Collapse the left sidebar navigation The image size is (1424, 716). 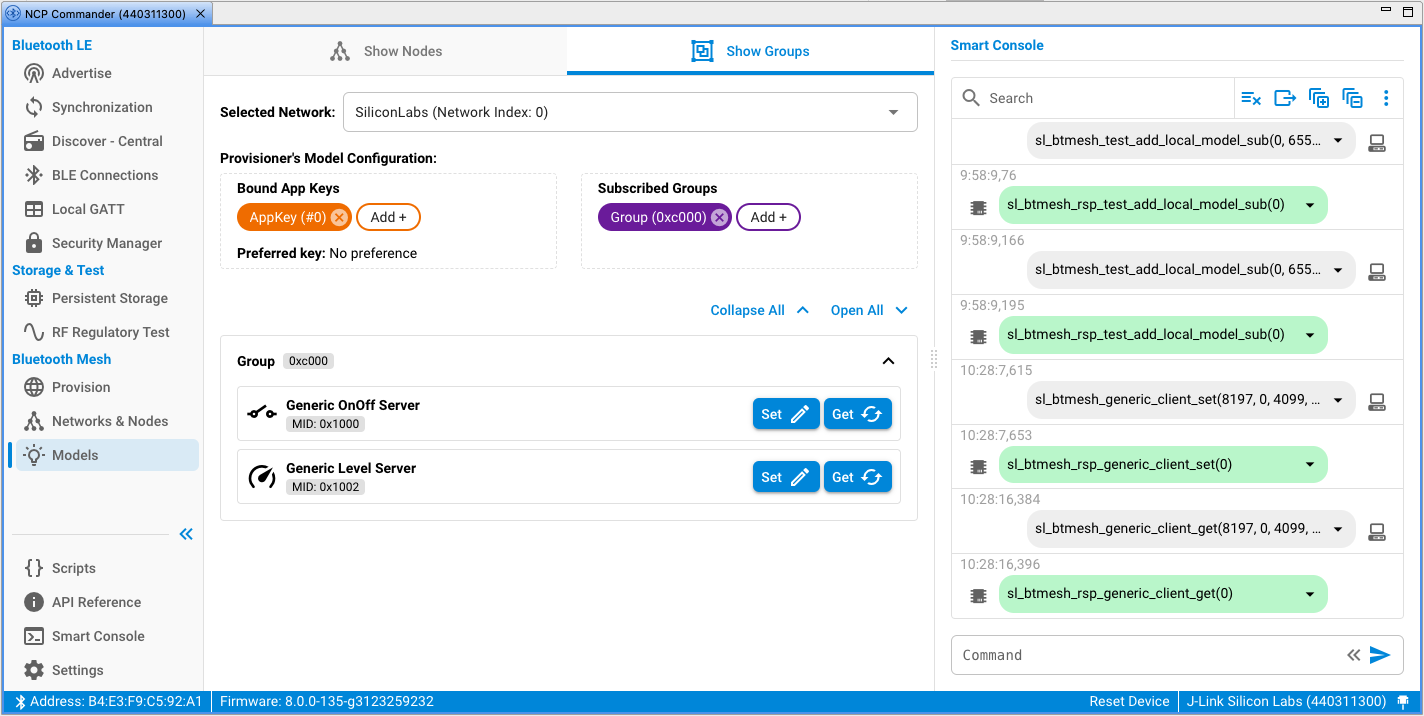pyautogui.click(x=186, y=534)
